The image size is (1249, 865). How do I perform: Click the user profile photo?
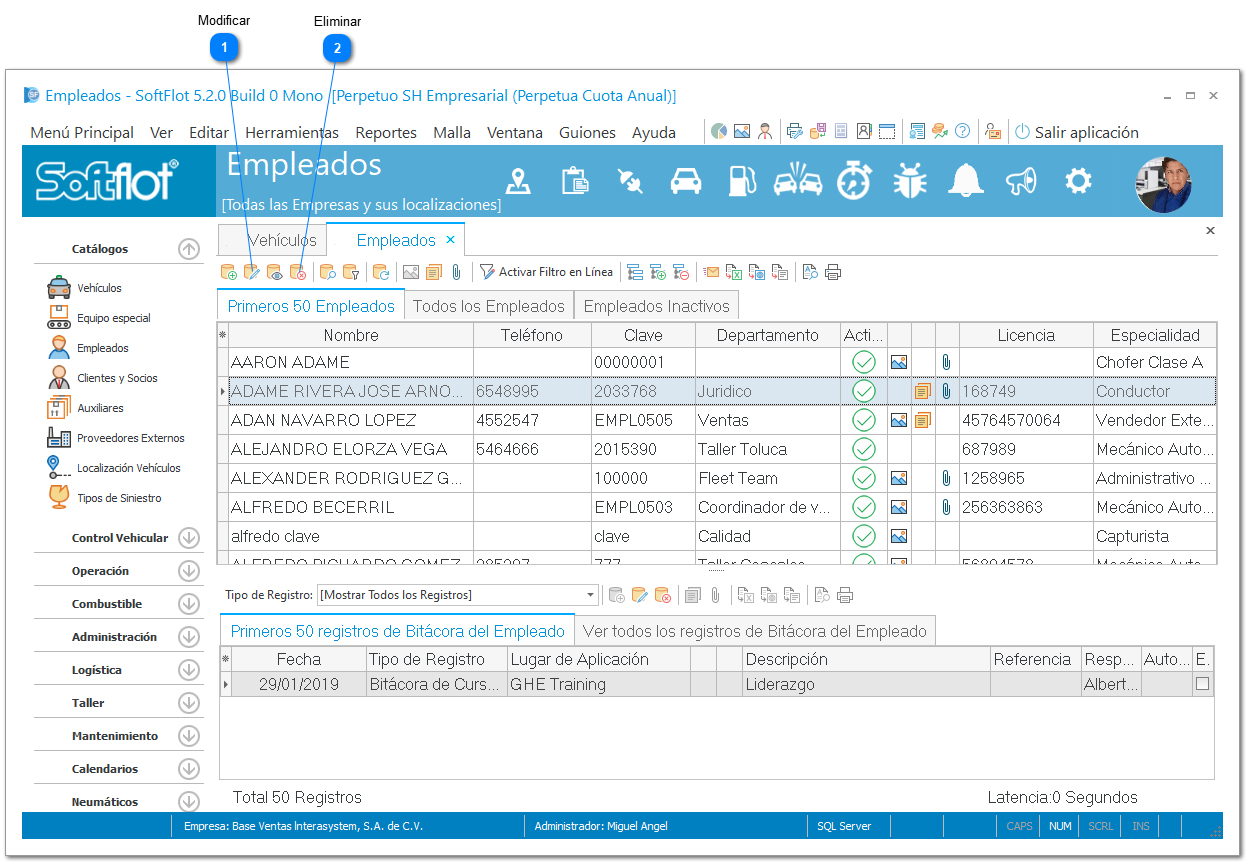point(1164,185)
